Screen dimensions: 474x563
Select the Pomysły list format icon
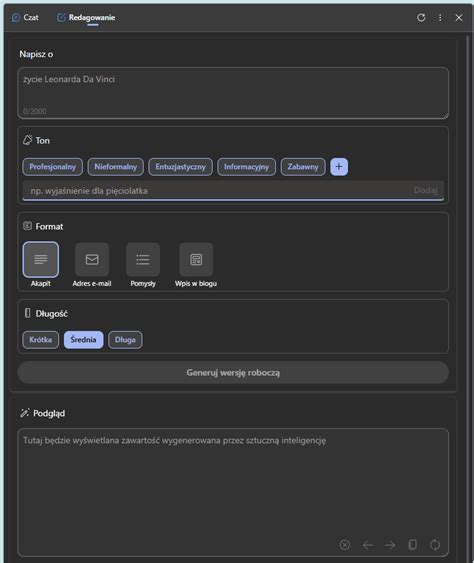pyautogui.click(x=143, y=260)
